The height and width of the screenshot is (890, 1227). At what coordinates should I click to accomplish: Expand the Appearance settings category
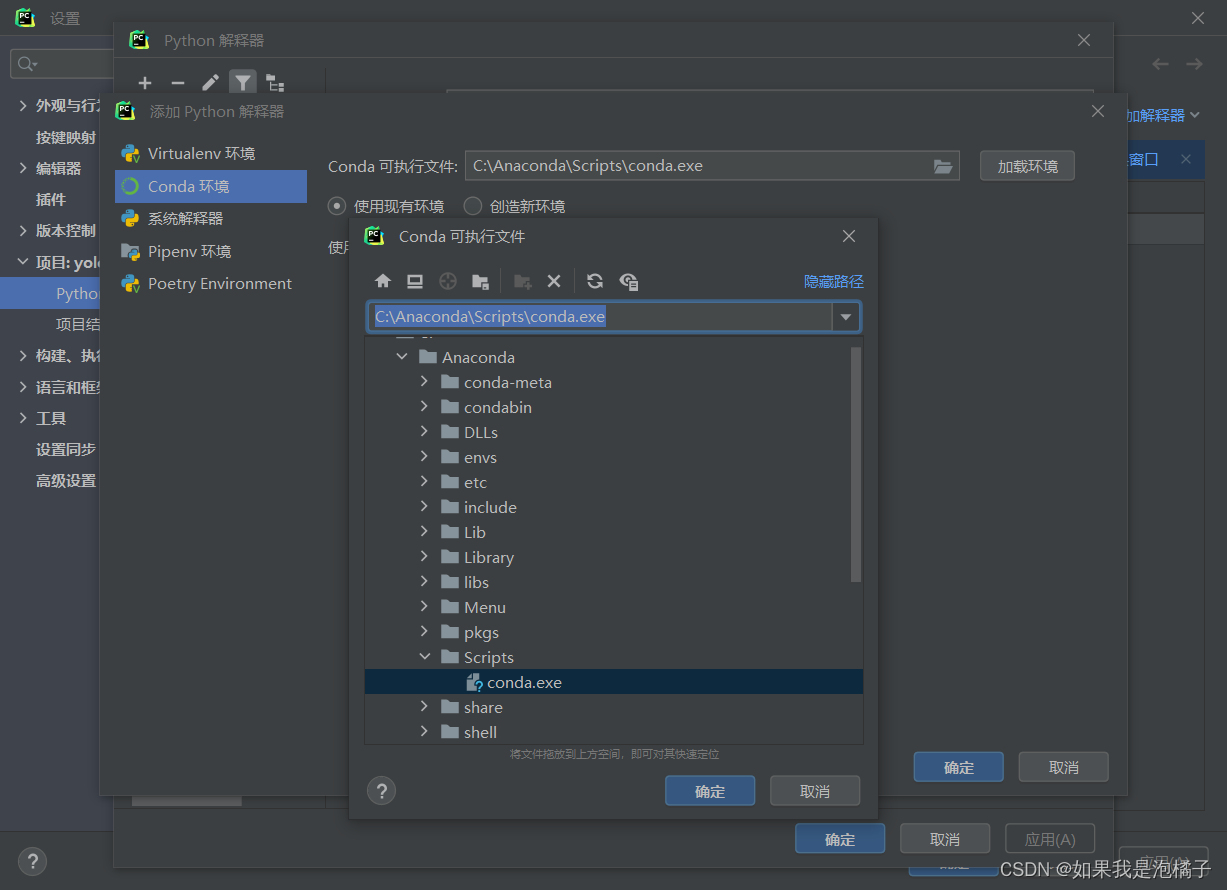point(24,106)
